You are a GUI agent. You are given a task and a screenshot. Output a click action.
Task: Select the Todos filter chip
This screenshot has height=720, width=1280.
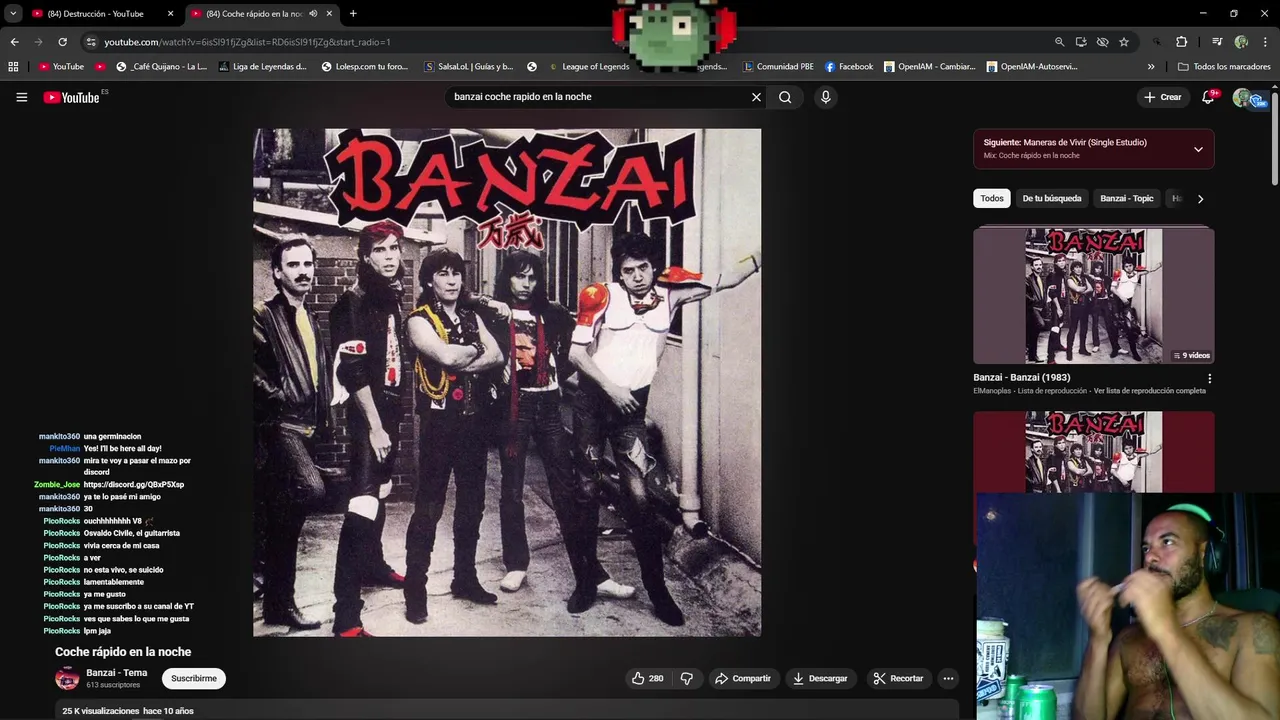(992, 198)
